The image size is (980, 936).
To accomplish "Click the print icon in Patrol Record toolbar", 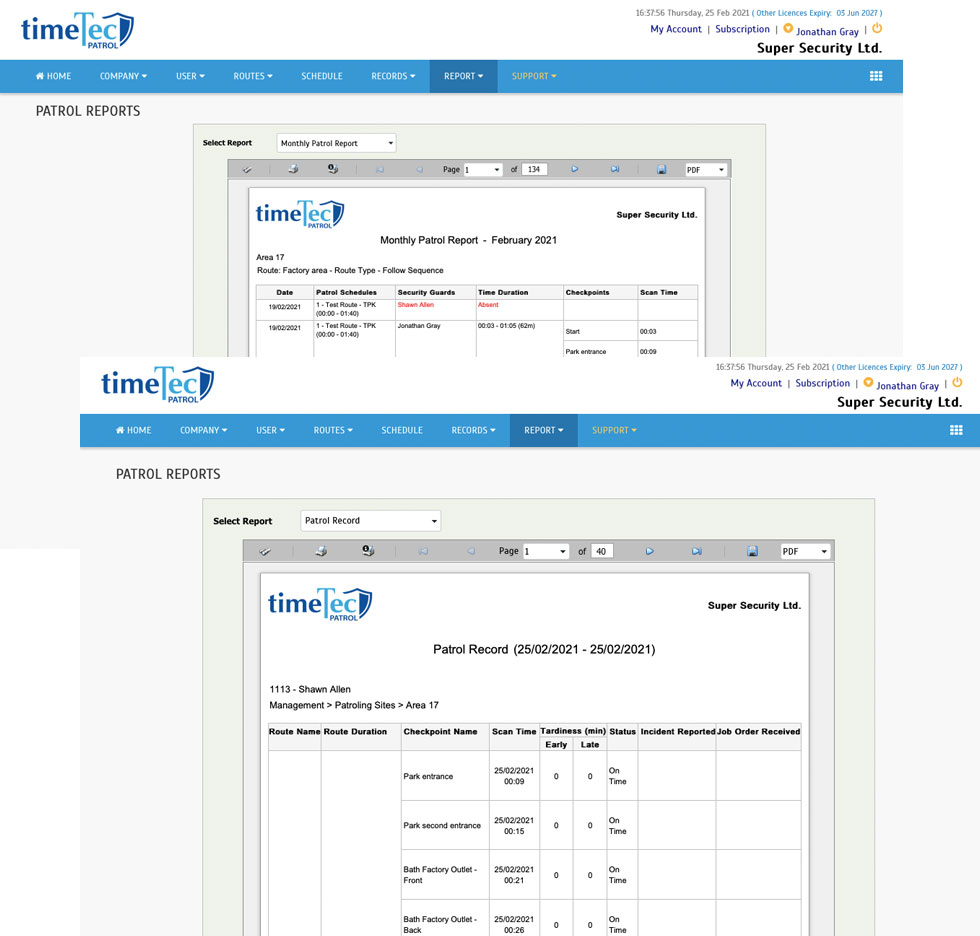I will coord(321,551).
